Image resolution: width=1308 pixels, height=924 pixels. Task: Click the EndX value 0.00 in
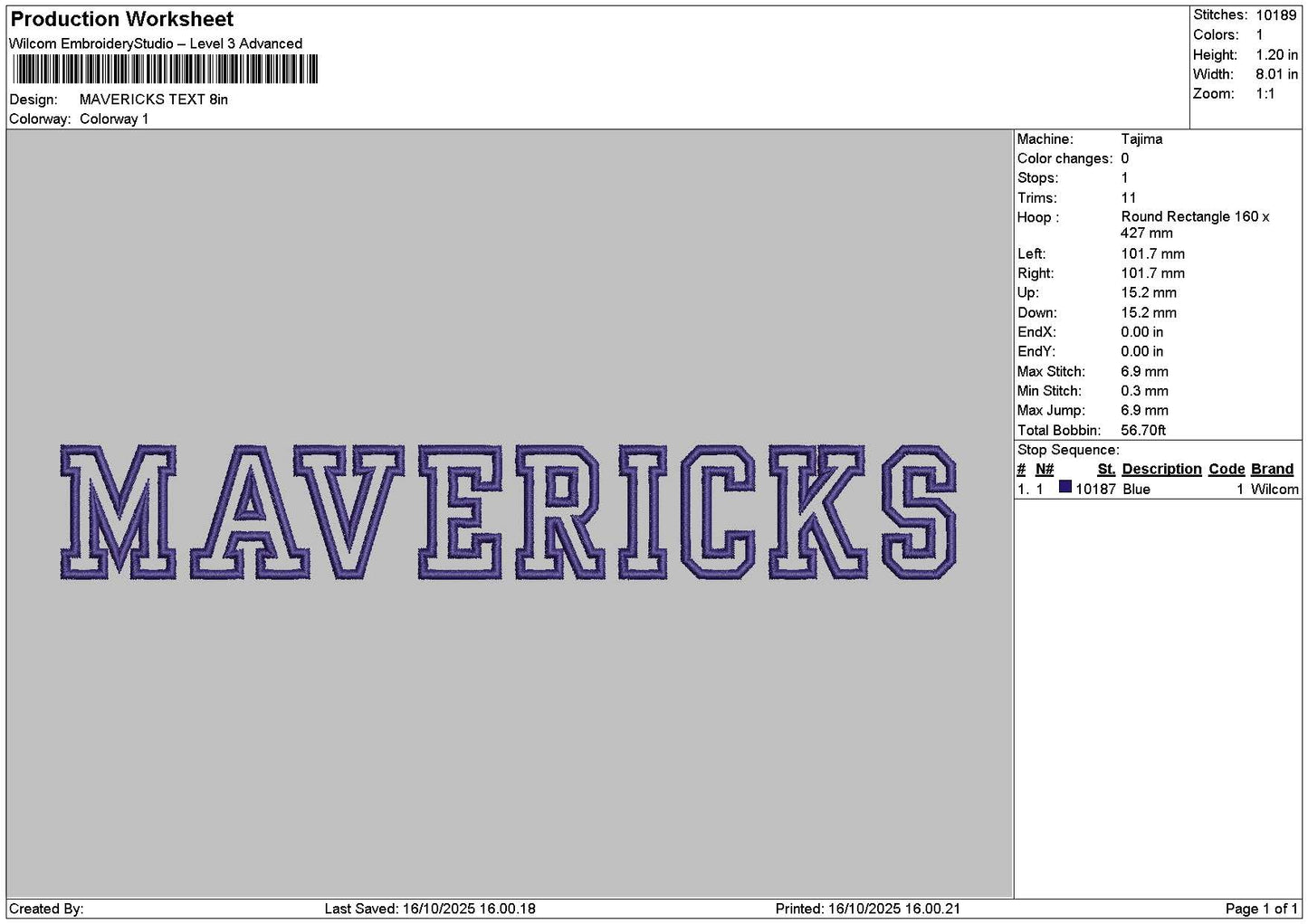[x=1142, y=333]
